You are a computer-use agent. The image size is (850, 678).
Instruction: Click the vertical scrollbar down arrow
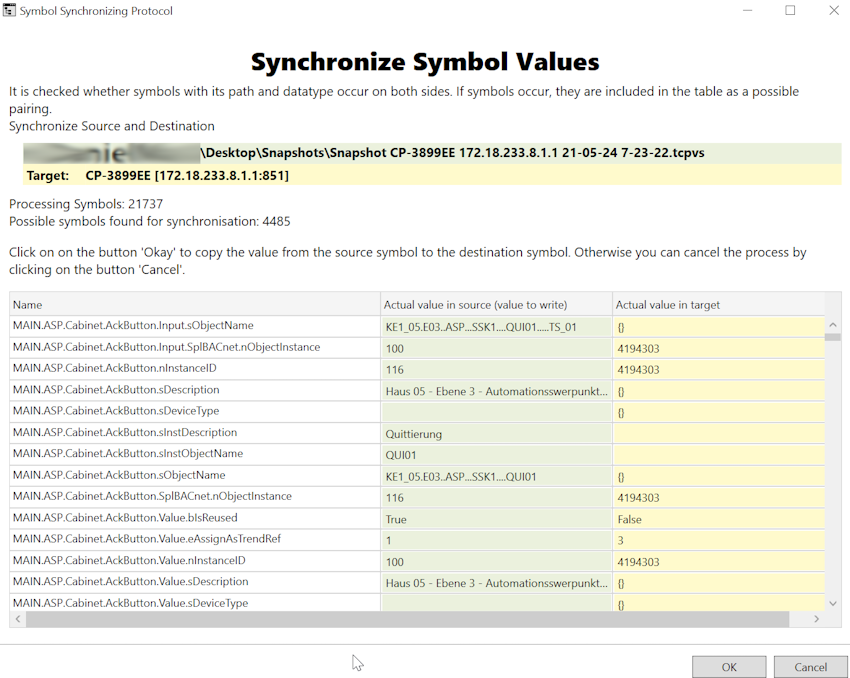point(833,603)
